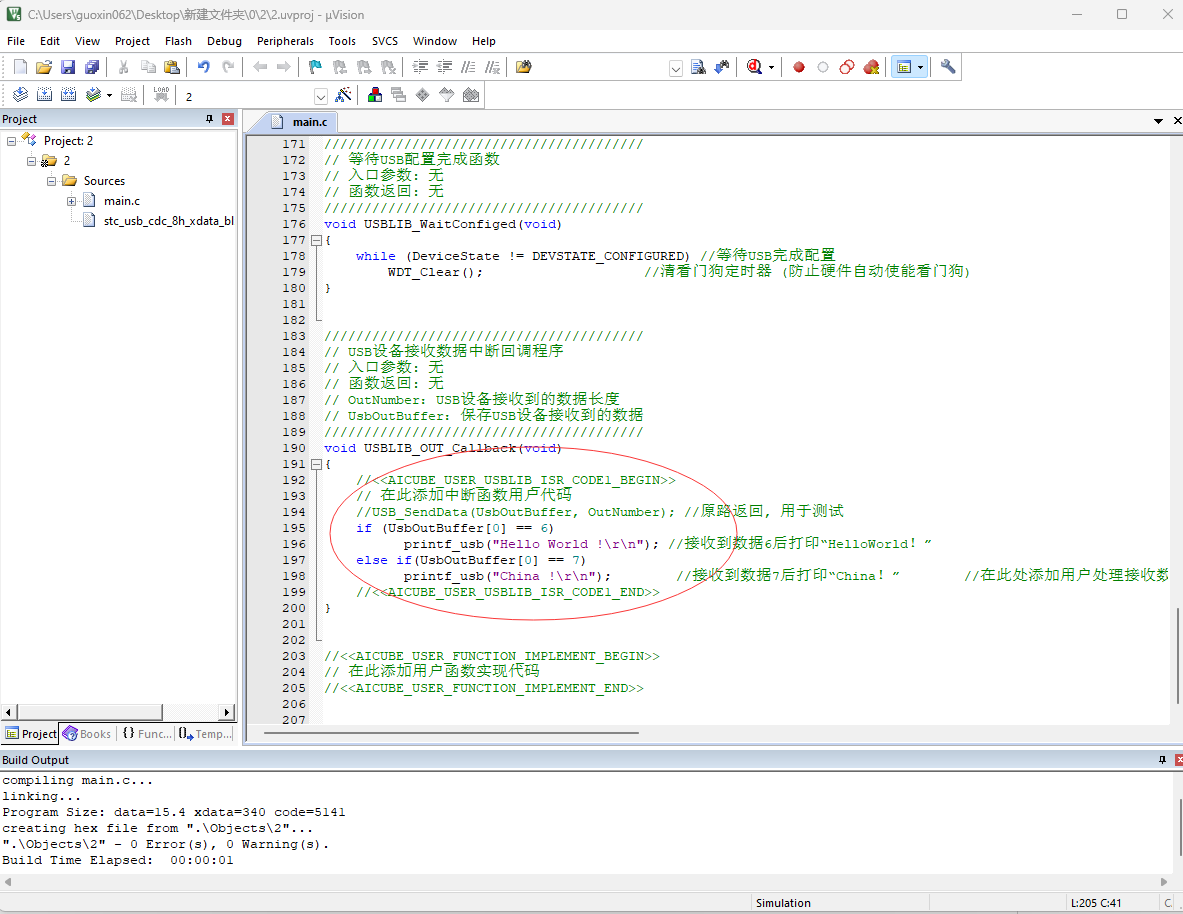Open the Edit menu
1183x914 pixels.
[50, 41]
